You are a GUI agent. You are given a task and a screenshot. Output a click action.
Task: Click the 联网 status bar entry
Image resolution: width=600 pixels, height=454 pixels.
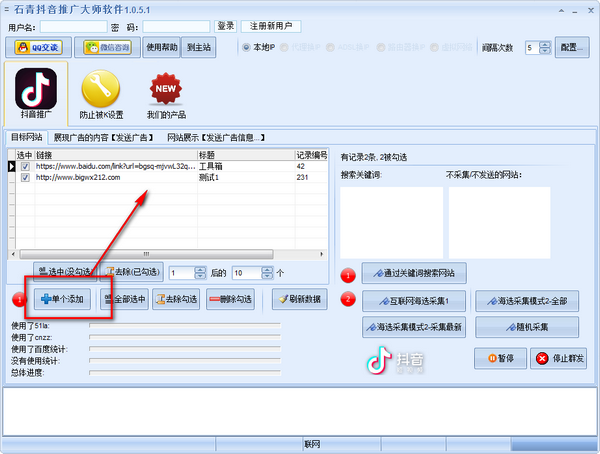(x=312, y=444)
